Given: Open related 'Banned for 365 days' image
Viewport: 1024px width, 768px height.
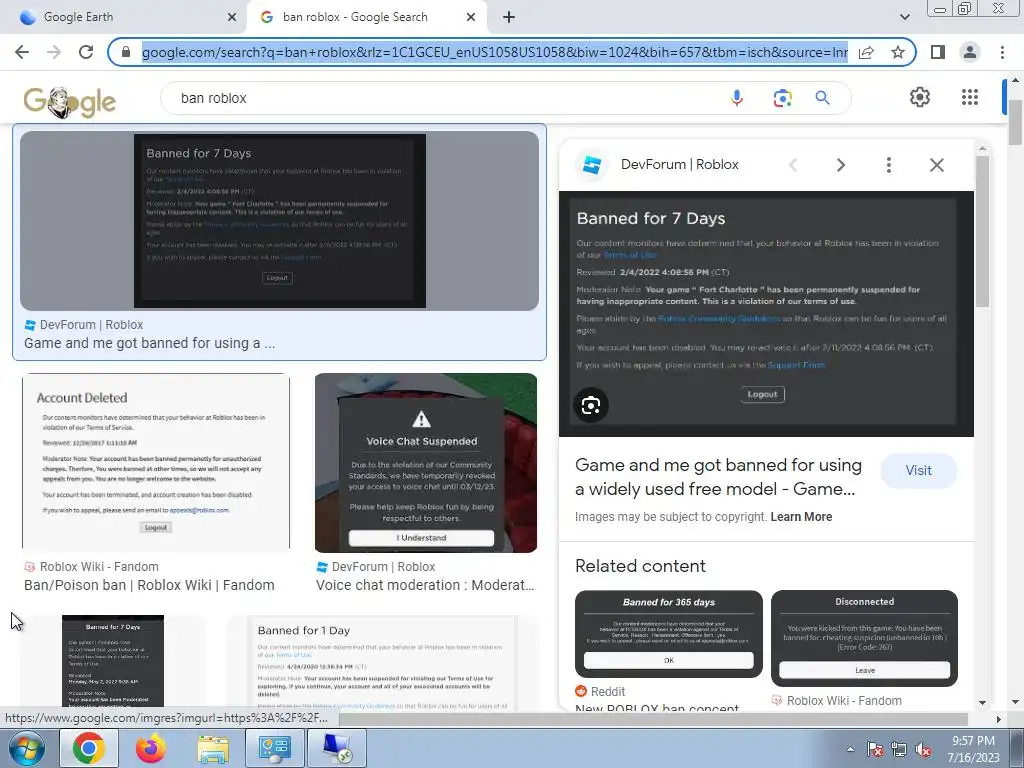Looking at the screenshot, I should pos(669,634).
